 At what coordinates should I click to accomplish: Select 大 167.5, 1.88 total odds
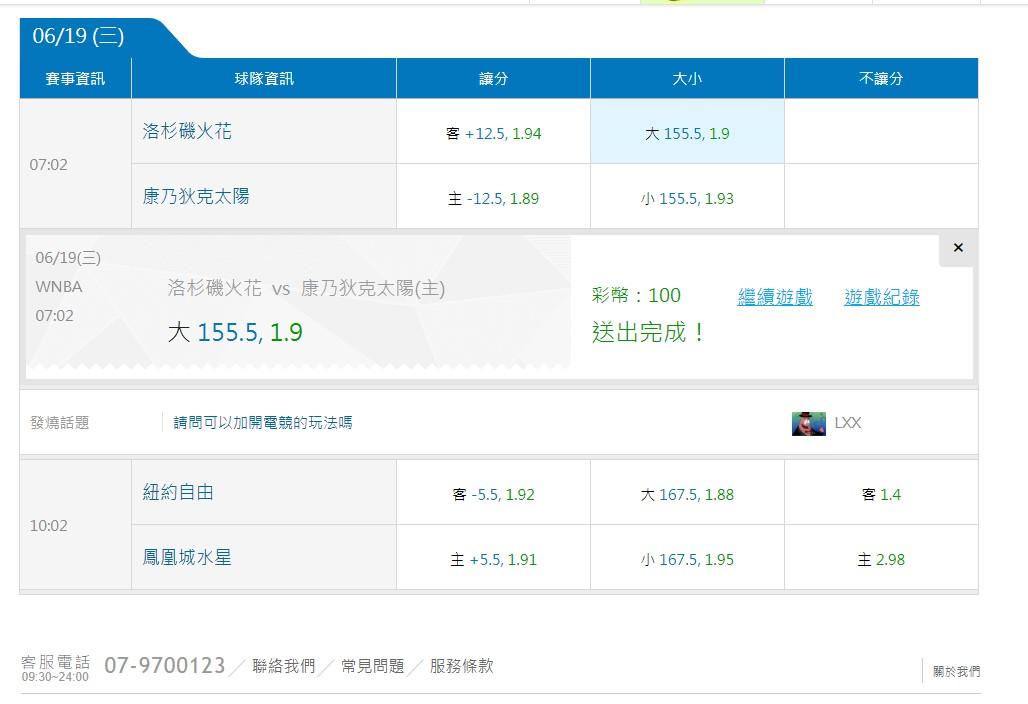(x=687, y=494)
